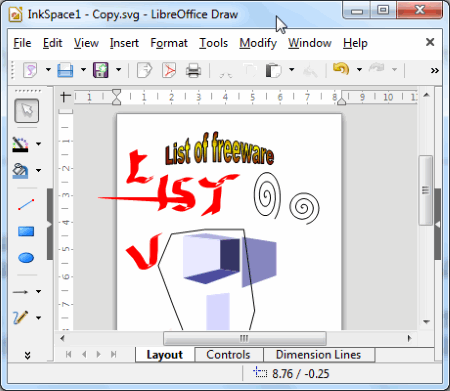Open the Paste dropdown arrow
Viewport: 450px width, 391px height.
(292, 70)
